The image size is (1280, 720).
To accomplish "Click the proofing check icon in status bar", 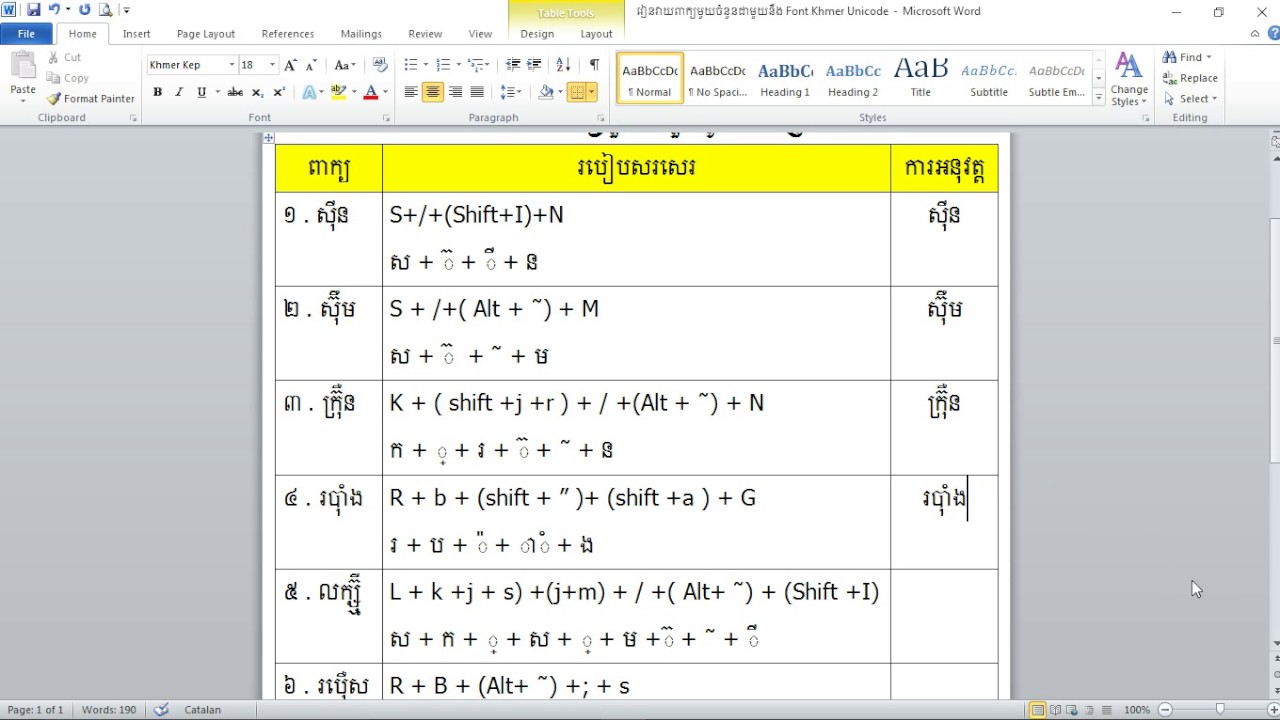I will (x=161, y=710).
